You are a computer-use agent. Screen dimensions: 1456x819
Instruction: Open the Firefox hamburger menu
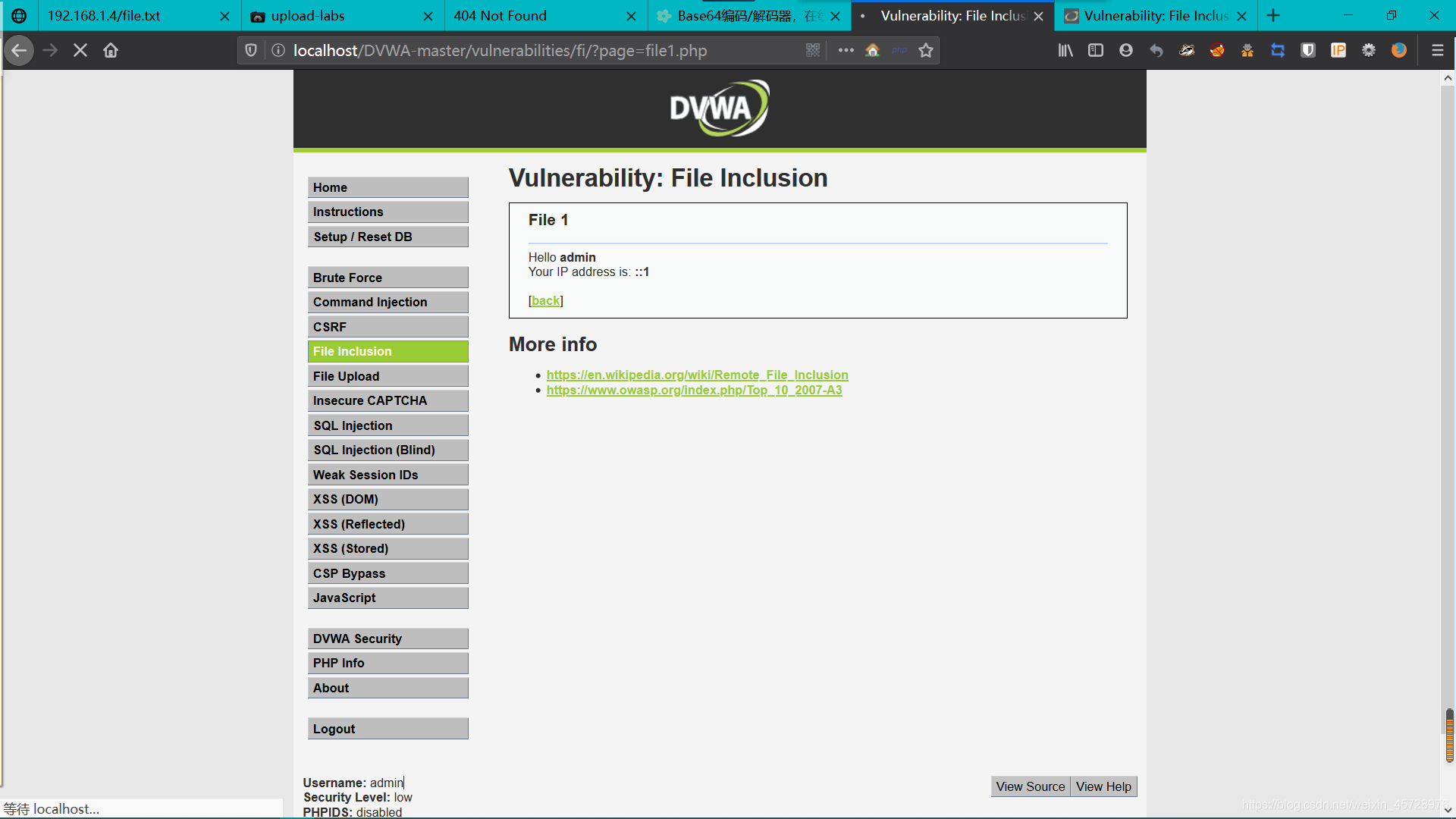1437,50
